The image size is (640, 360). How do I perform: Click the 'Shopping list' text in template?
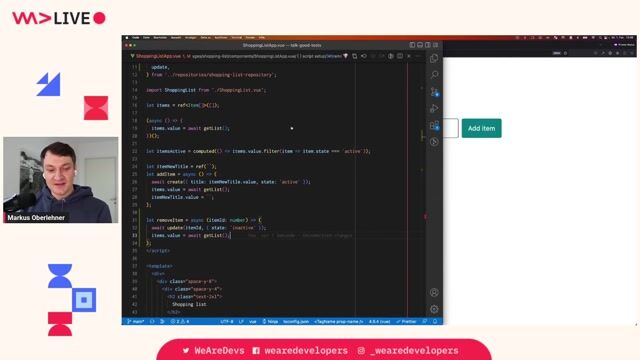189,304
